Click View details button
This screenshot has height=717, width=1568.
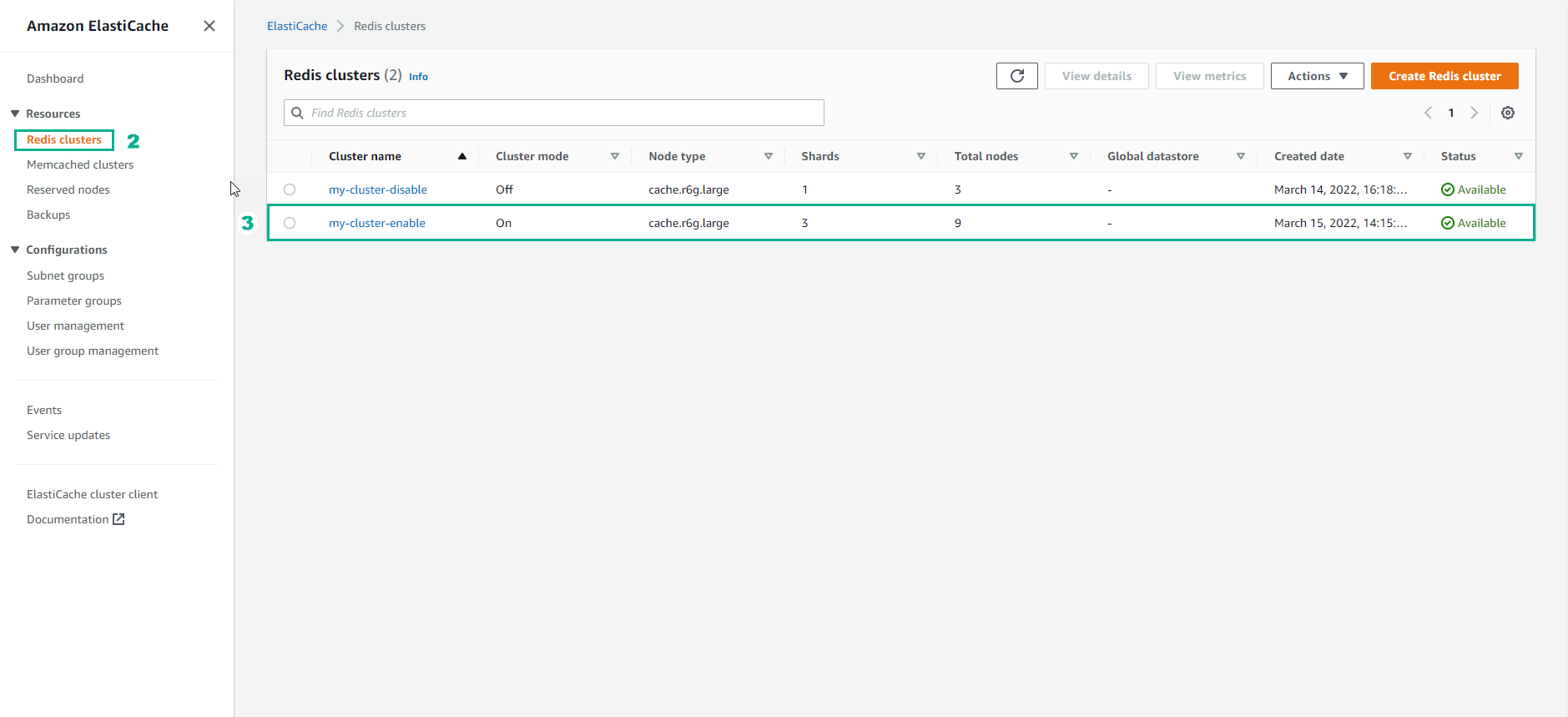1097,76
